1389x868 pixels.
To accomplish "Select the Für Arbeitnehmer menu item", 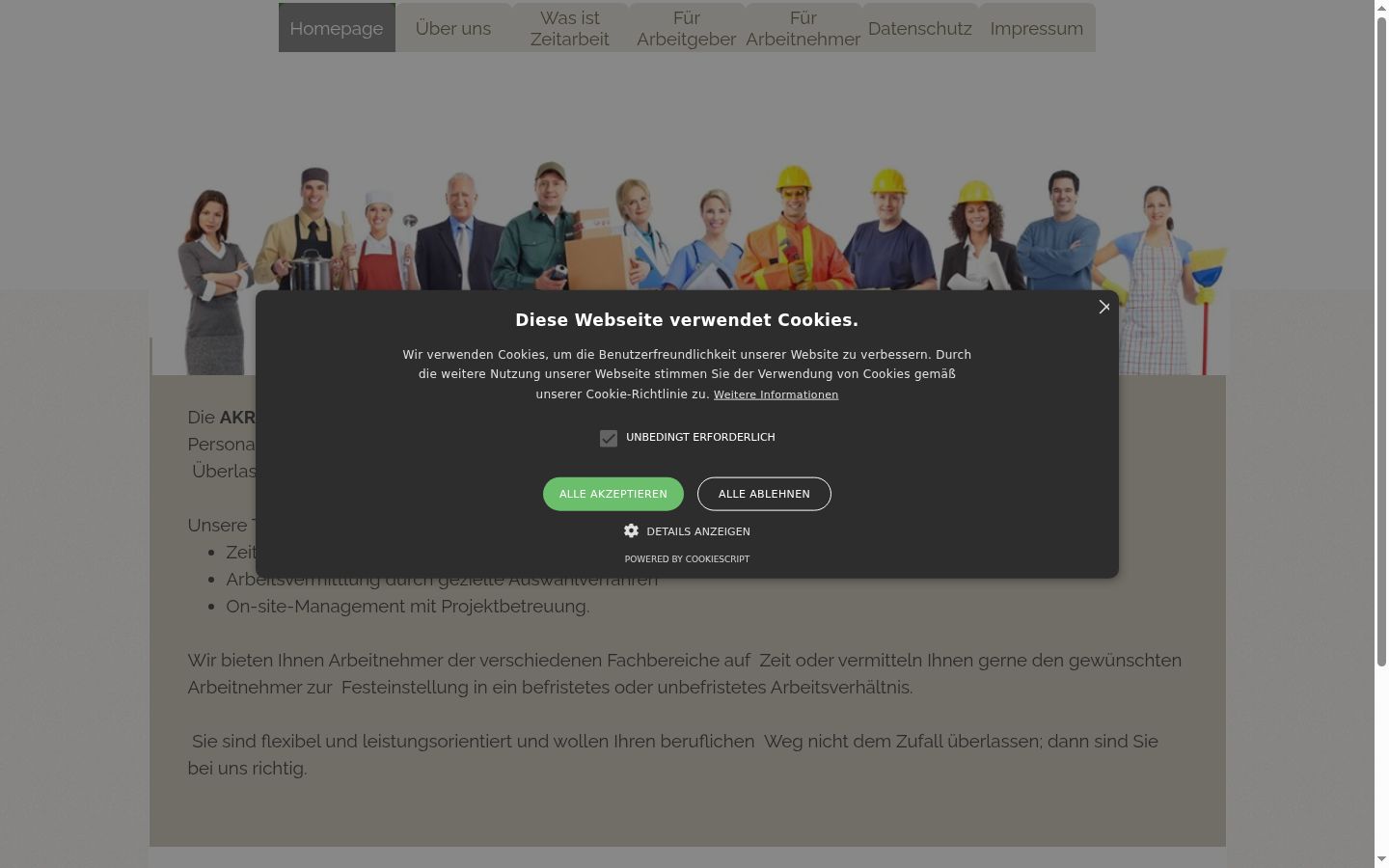I will [x=803, y=28].
